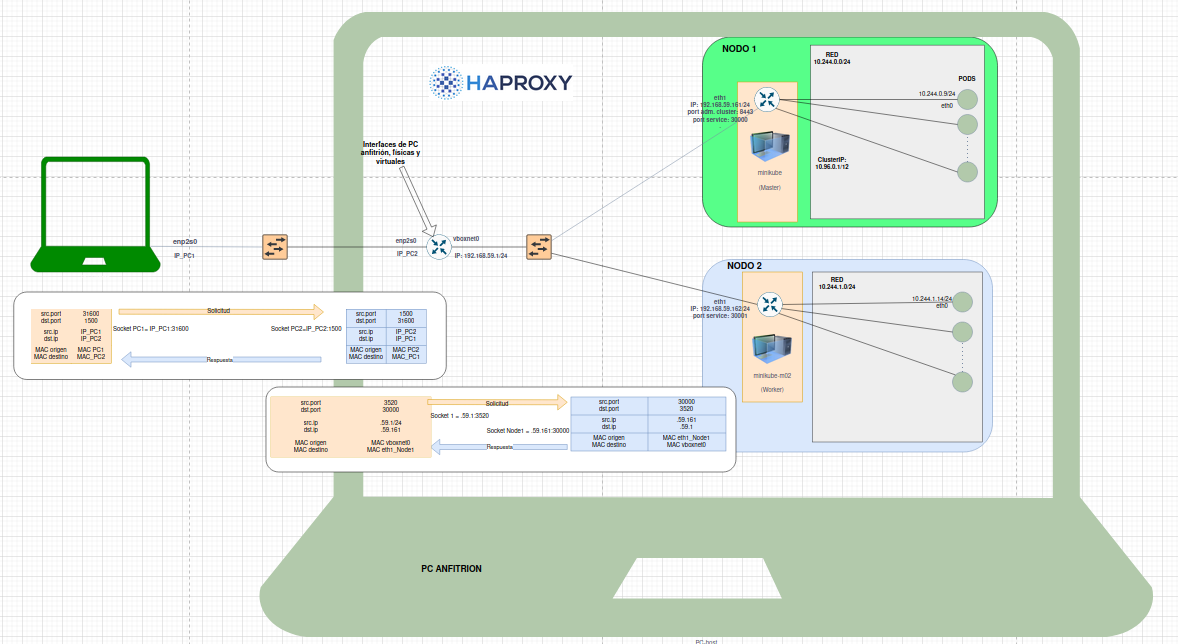Screen dimensions: 1178x644
Task: Select the green laptop icon
Action: (95, 214)
